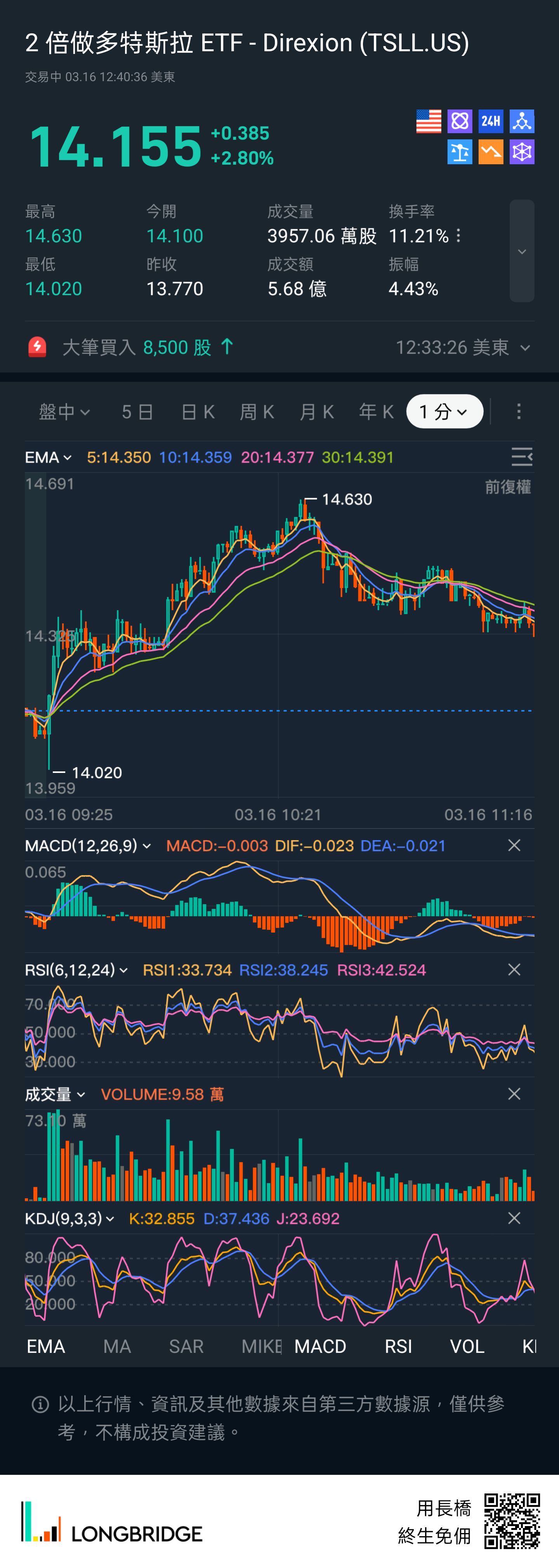The width and height of the screenshot is (559, 1568).
Task: Enable the MA overlay indicator
Action: (x=117, y=1346)
